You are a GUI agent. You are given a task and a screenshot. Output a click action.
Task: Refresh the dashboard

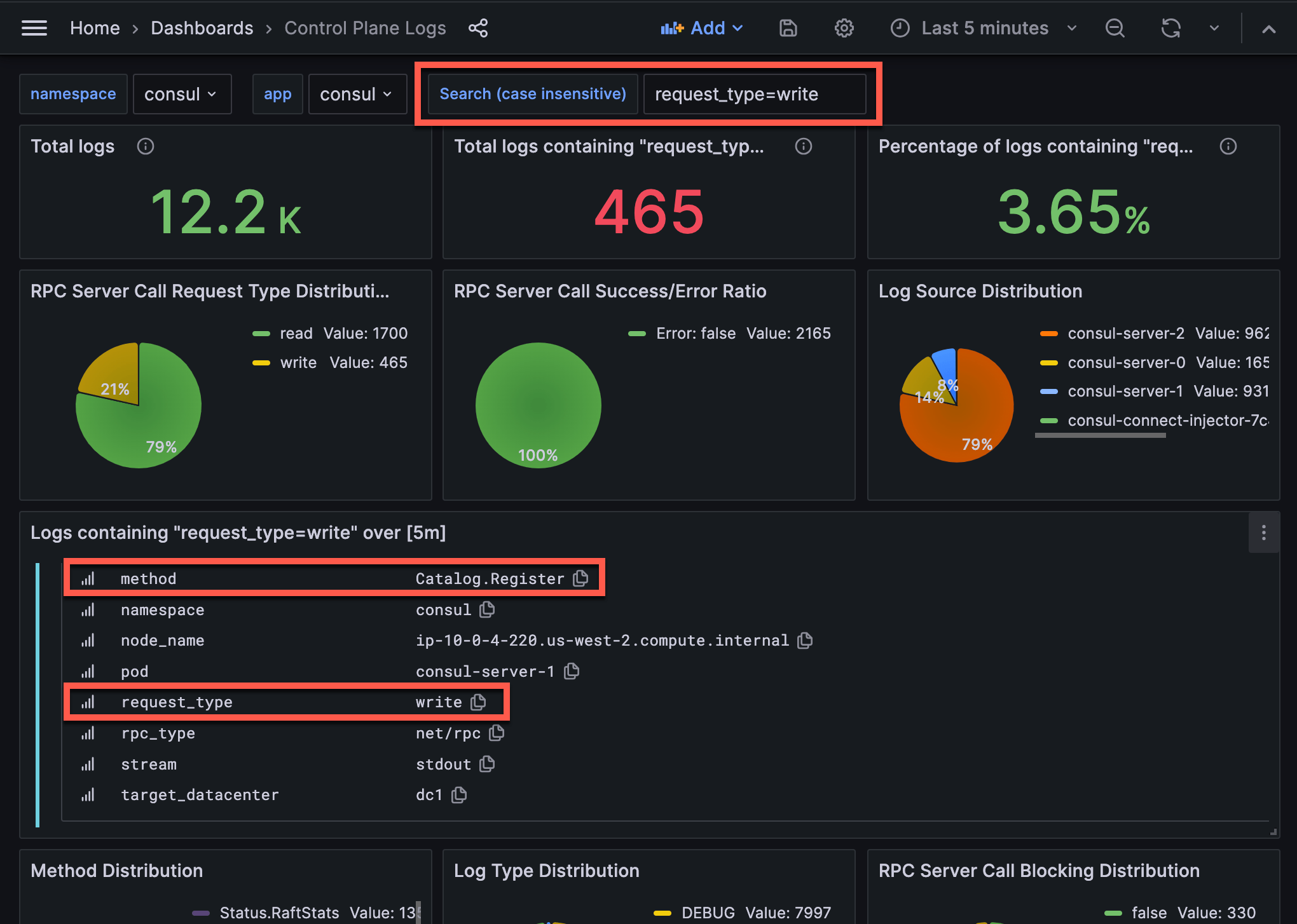point(1170,28)
